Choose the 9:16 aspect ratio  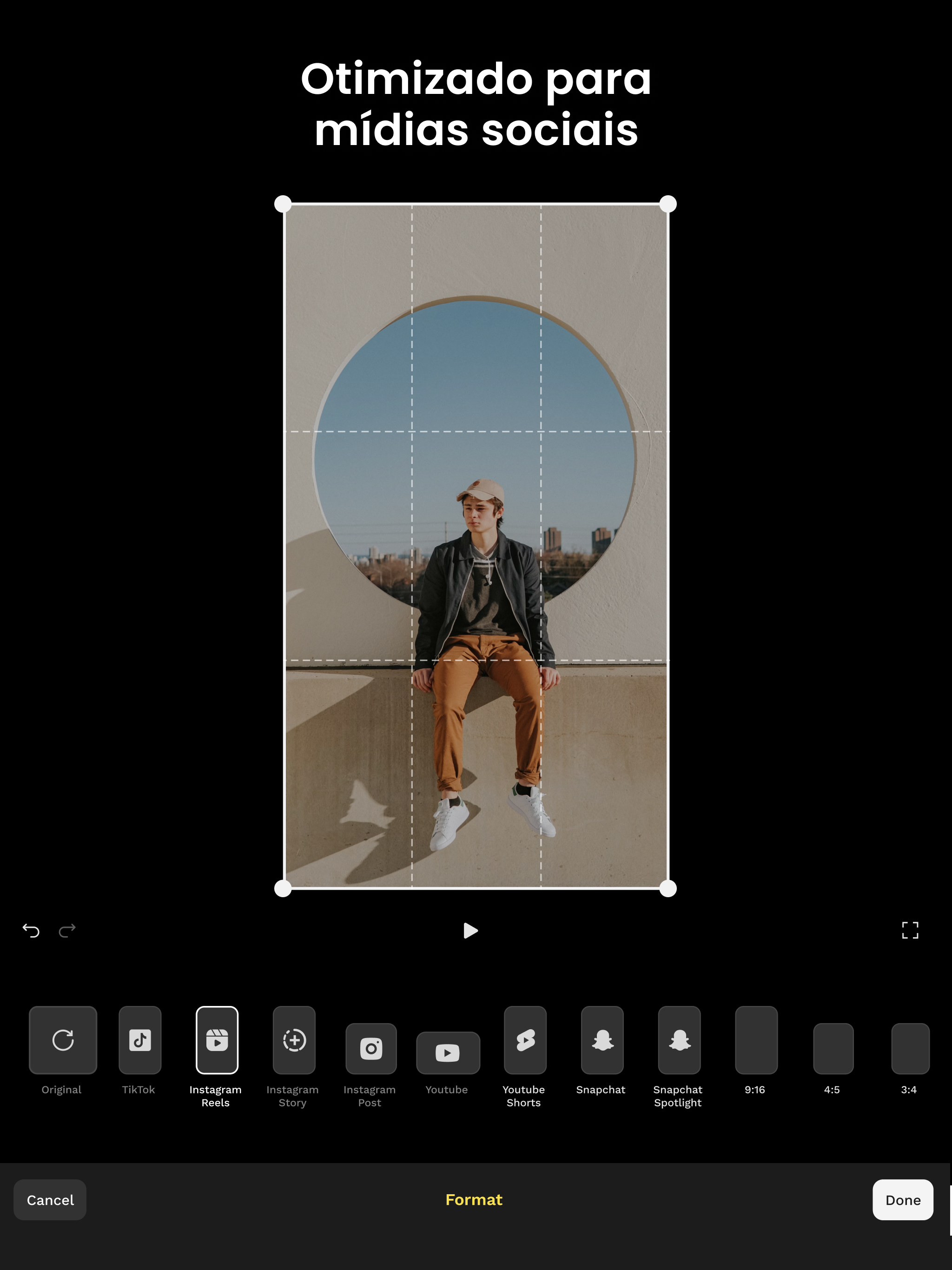coord(756,1040)
